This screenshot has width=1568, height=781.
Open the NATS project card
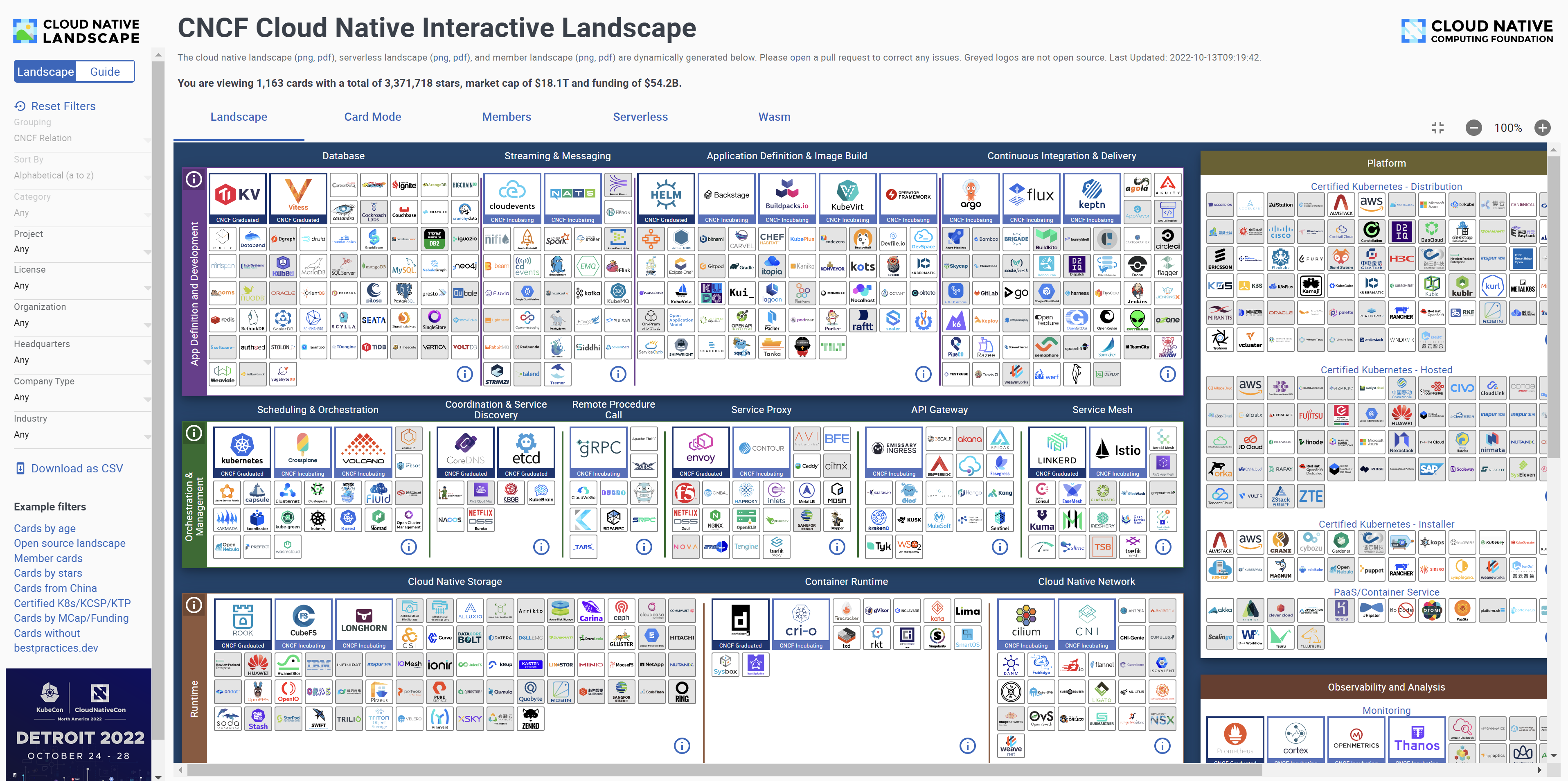point(573,199)
